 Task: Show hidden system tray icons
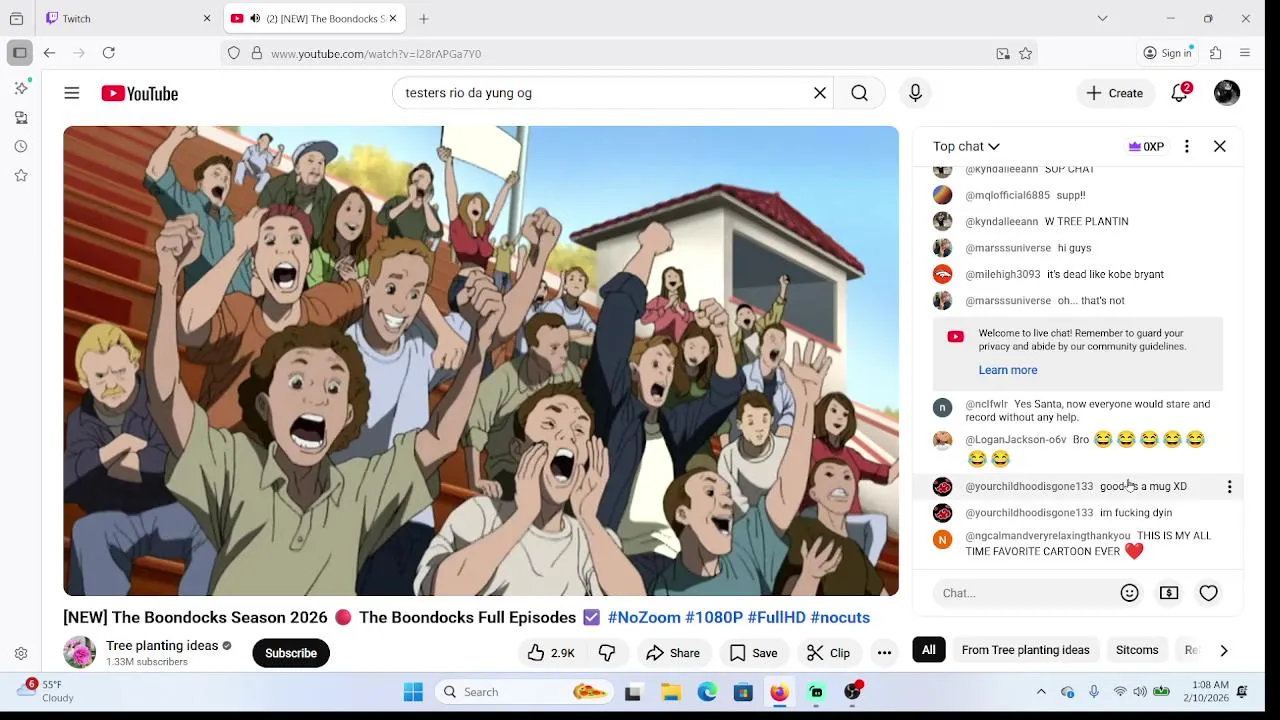tap(1041, 692)
